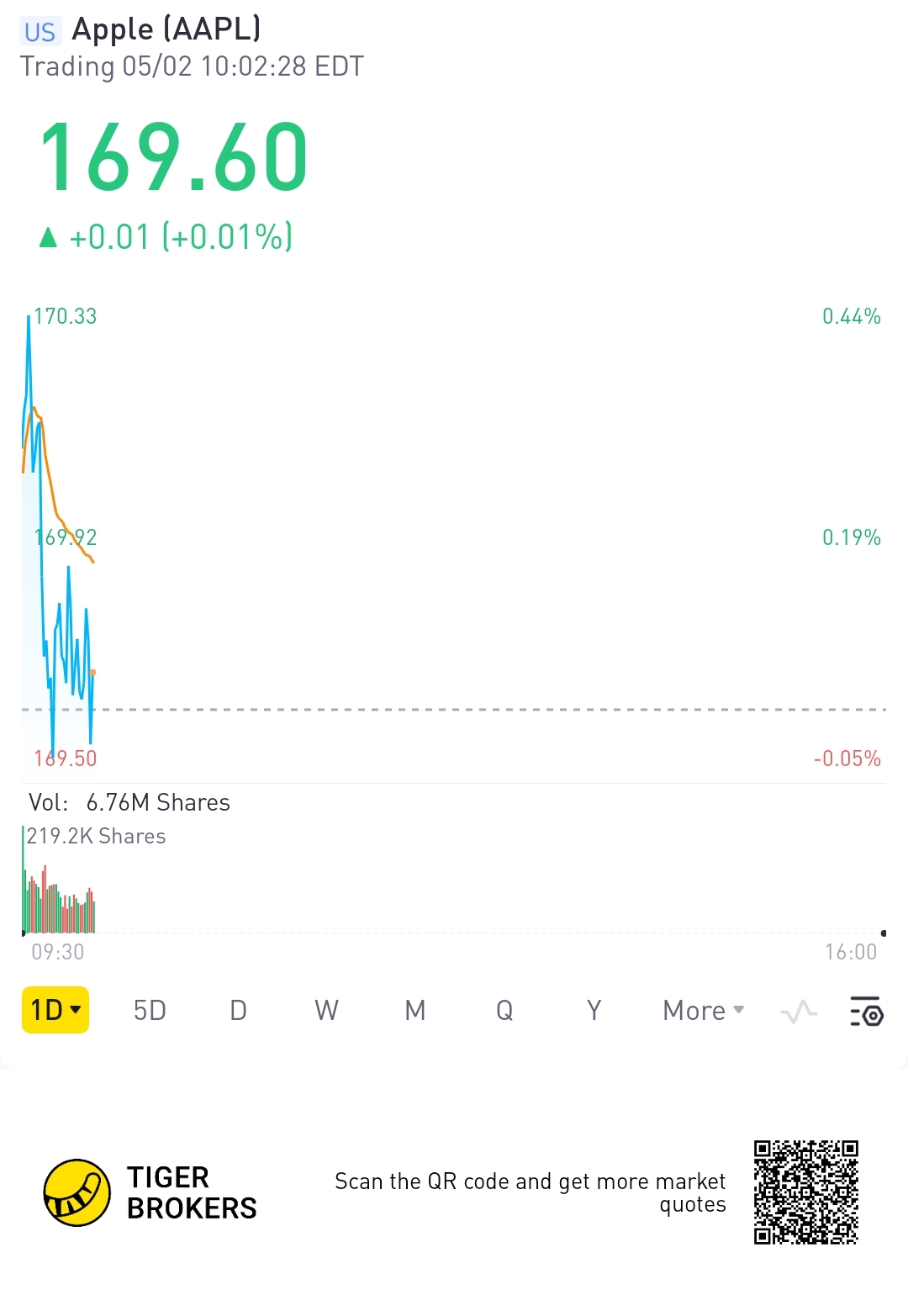Tap the 169.60 current price
This screenshot has width=908, height=1316.
pyautogui.click(x=174, y=158)
